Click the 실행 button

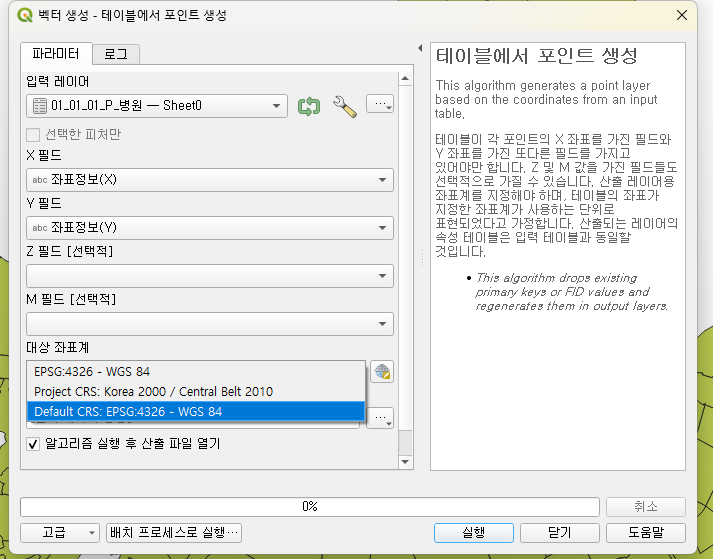[474, 533]
